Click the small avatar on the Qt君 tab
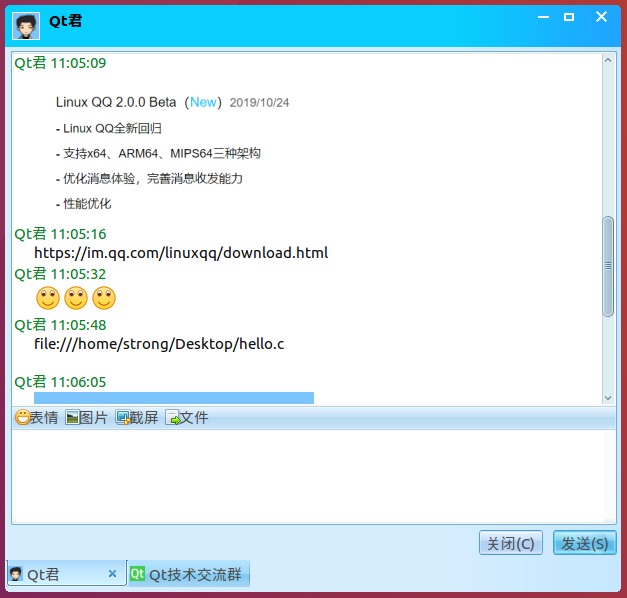 coord(16,574)
